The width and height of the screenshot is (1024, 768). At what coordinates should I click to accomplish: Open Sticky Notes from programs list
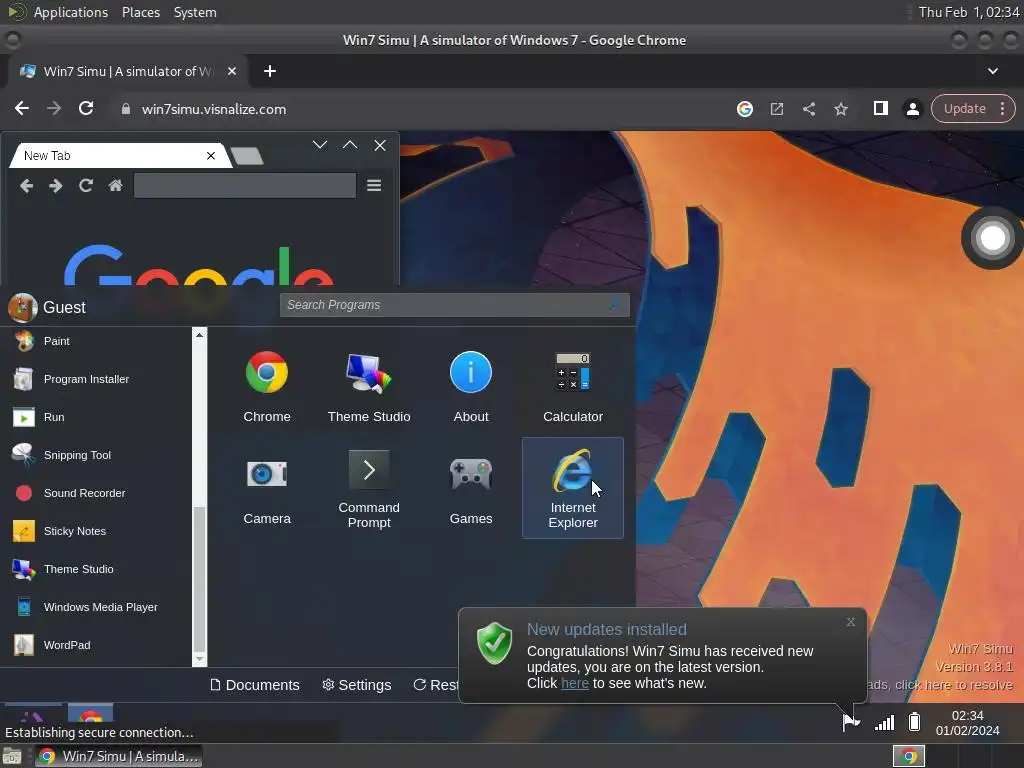coord(98,531)
